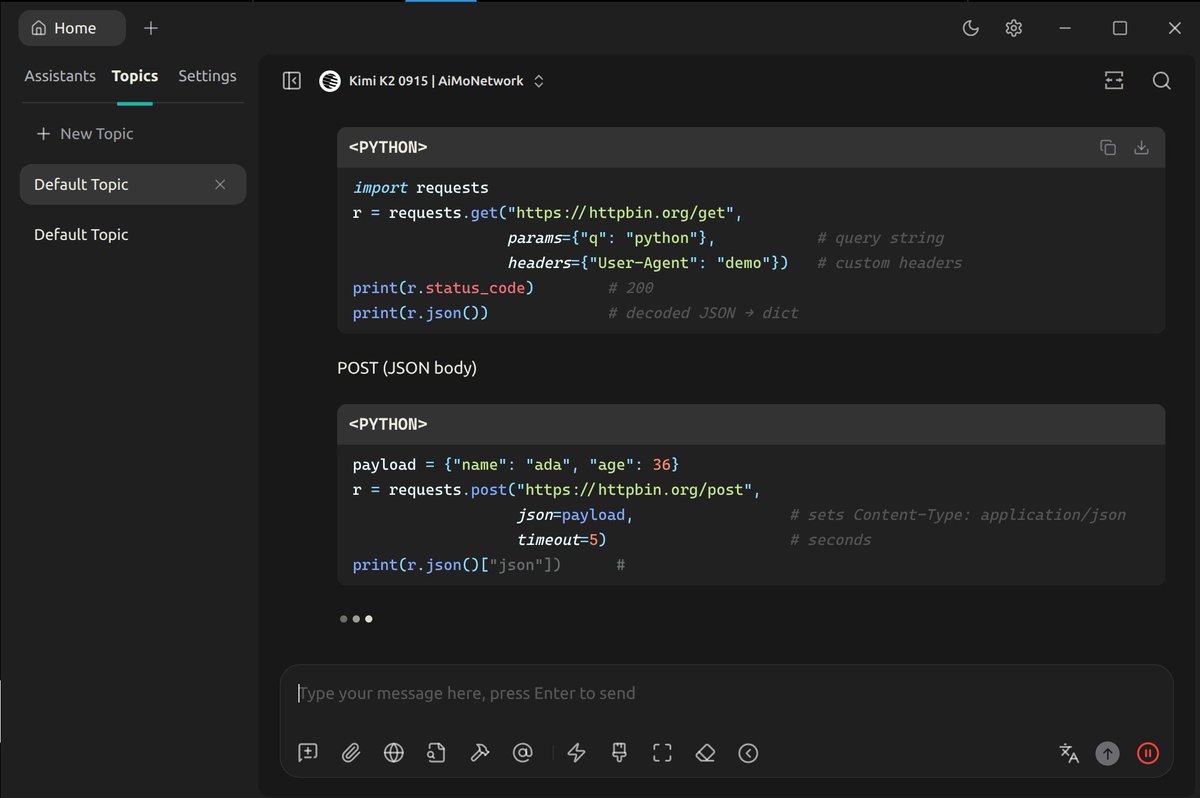Click New Topic in the sidebar
The width and height of the screenshot is (1200, 798).
pyautogui.click(x=85, y=134)
